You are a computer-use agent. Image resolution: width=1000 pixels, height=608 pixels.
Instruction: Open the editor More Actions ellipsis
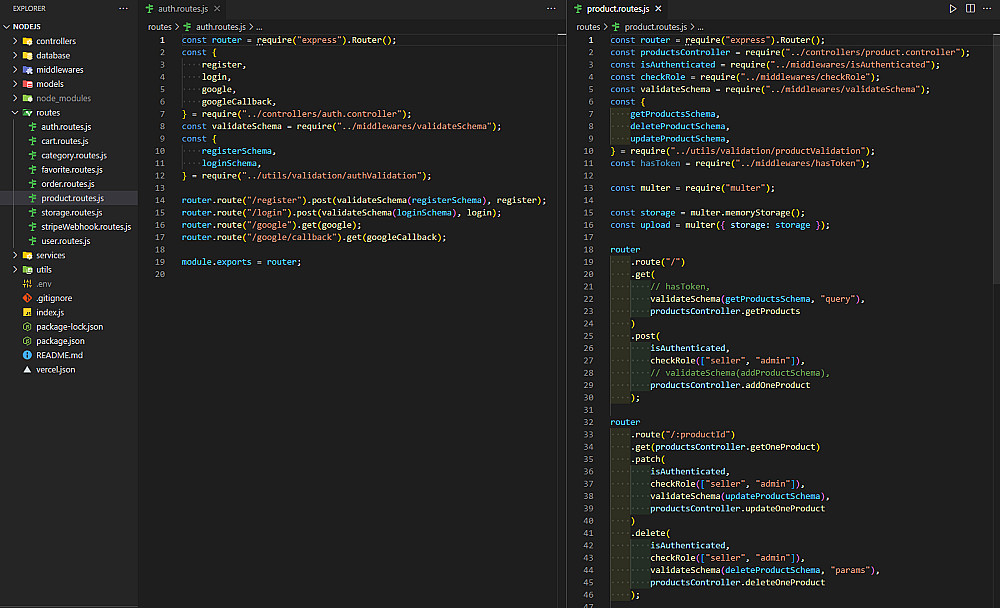tap(987, 8)
